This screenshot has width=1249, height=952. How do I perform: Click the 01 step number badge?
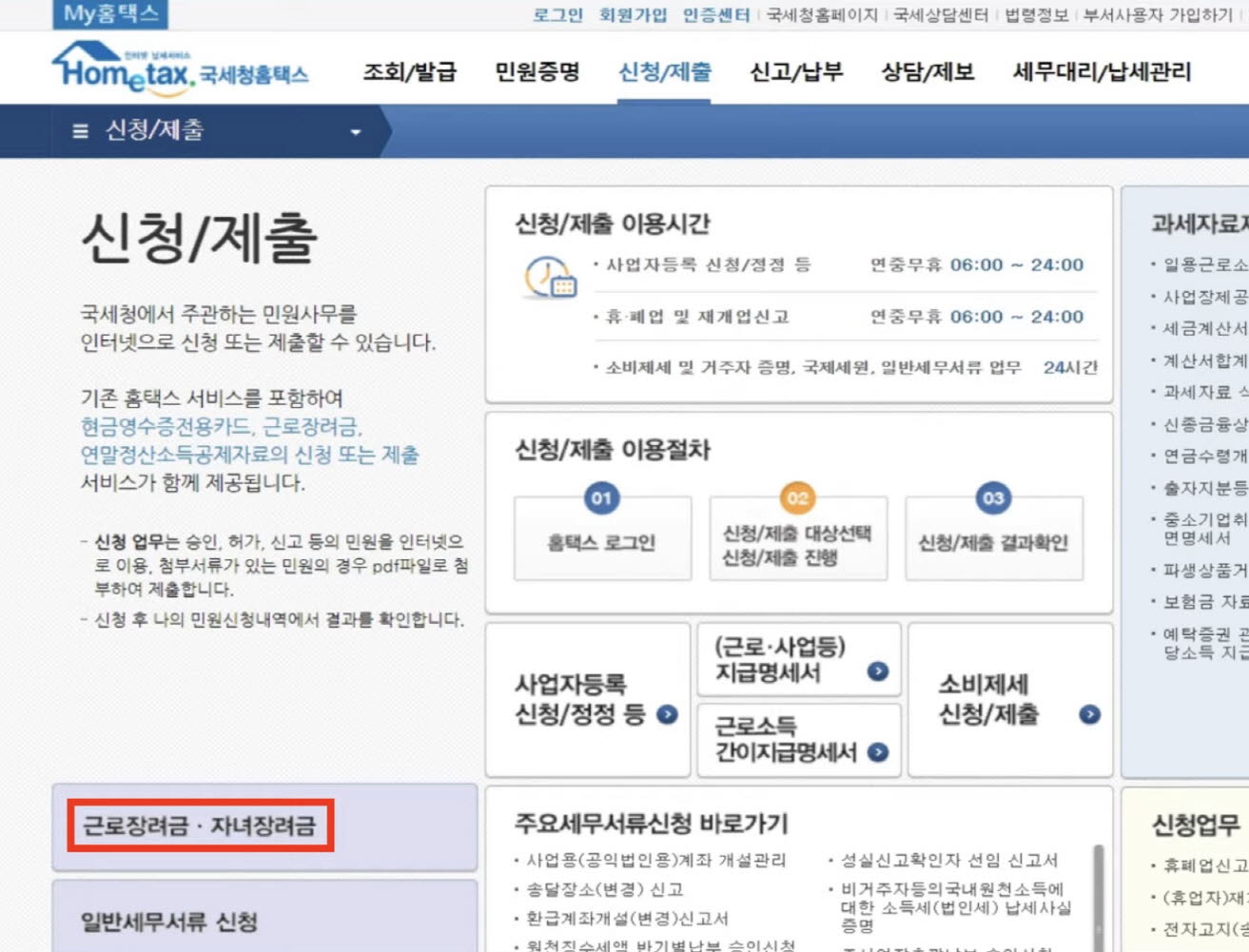pos(601,497)
